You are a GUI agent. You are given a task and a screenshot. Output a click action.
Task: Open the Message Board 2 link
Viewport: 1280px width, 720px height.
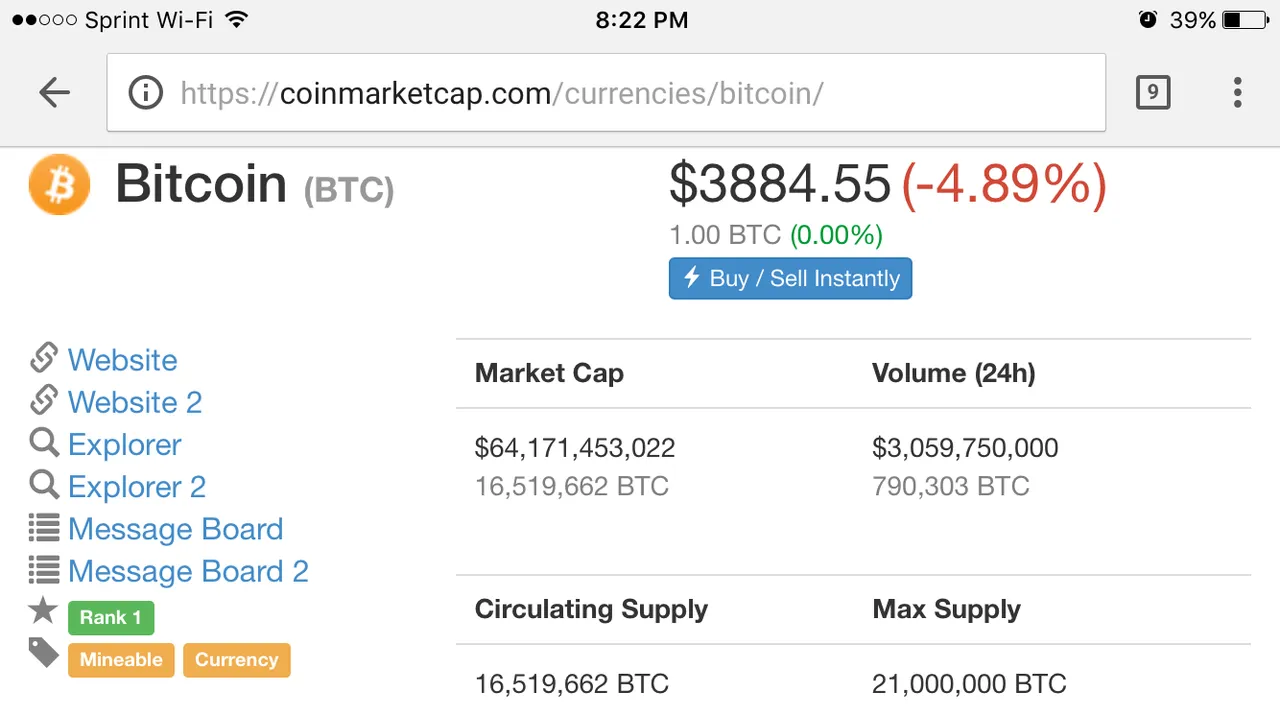[188, 571]
